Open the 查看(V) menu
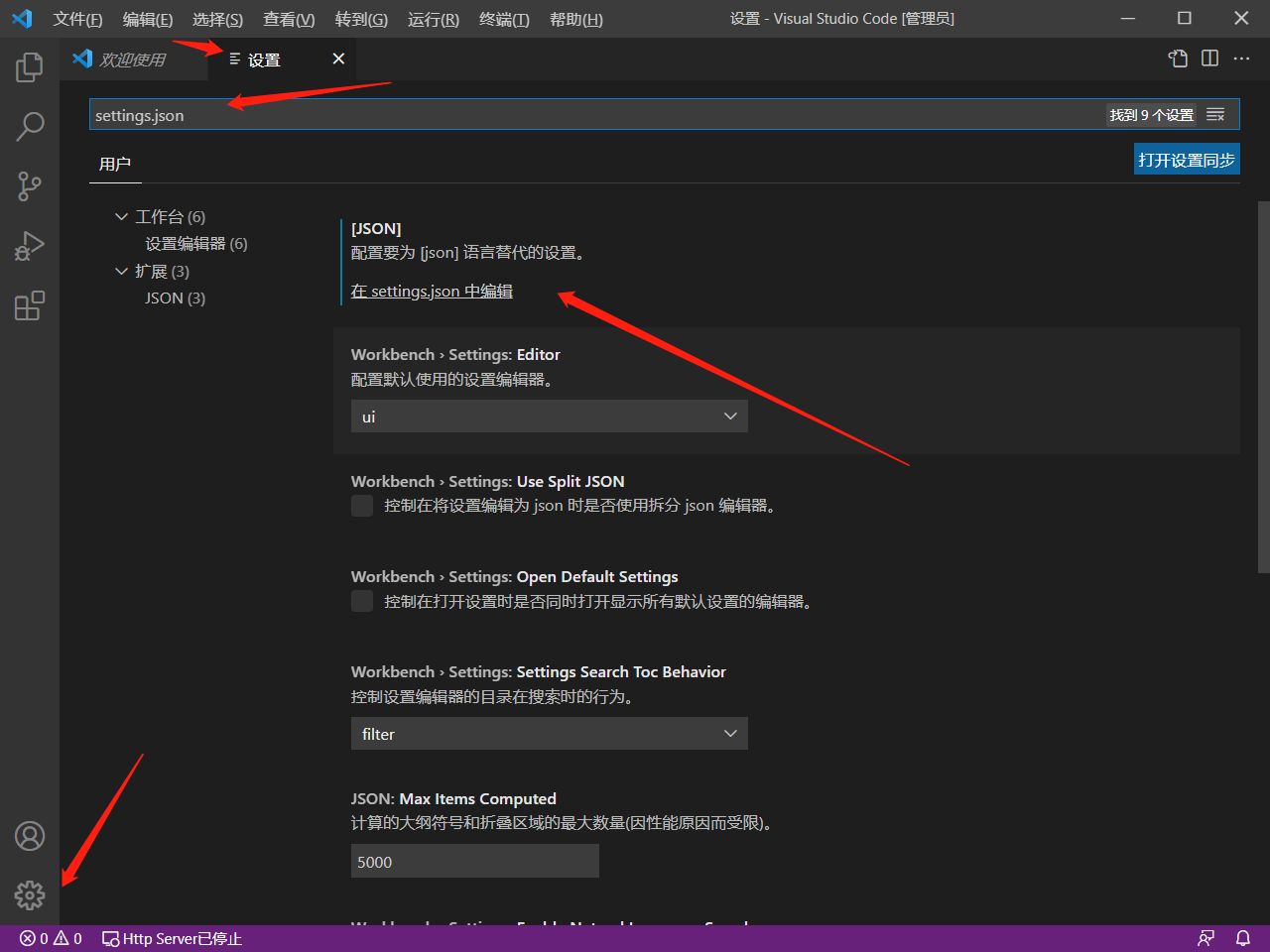Screen dimensions: 1270x952 [x=289, y=20]
